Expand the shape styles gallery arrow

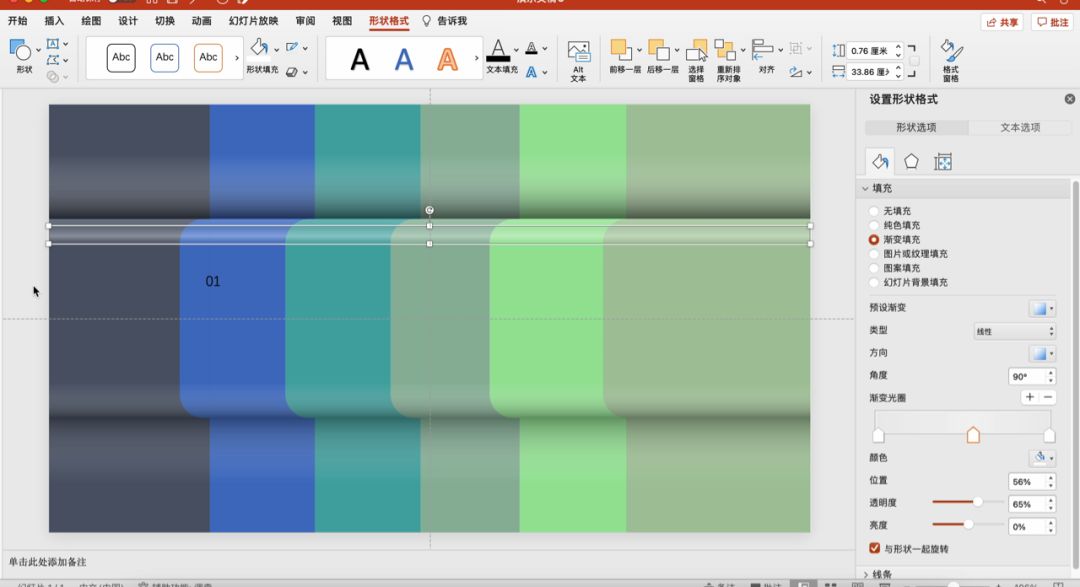point(236,58)
